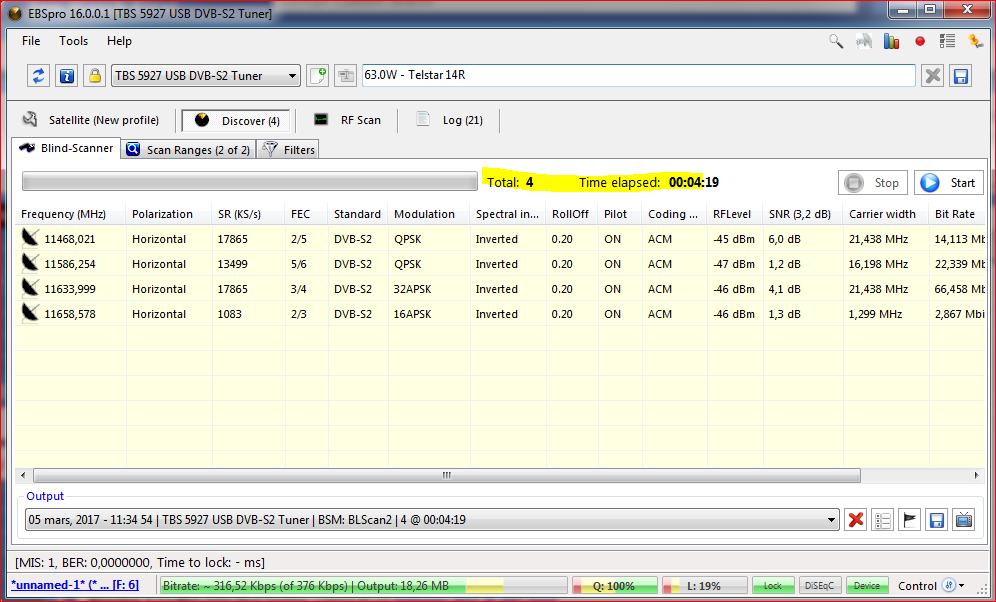
Task: Click the magnifier search icon at top right
Action: point(836,41)
